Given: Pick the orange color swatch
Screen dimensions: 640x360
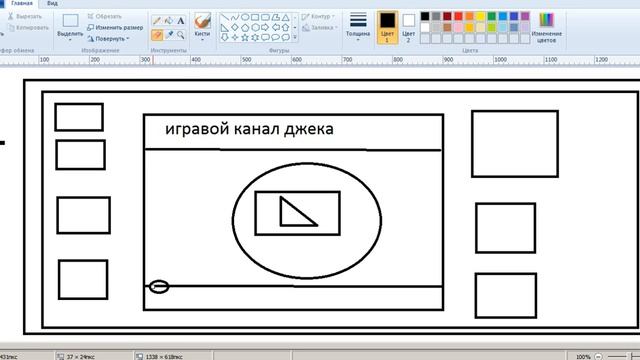Looking at the screenshot, I should [470, 16].
